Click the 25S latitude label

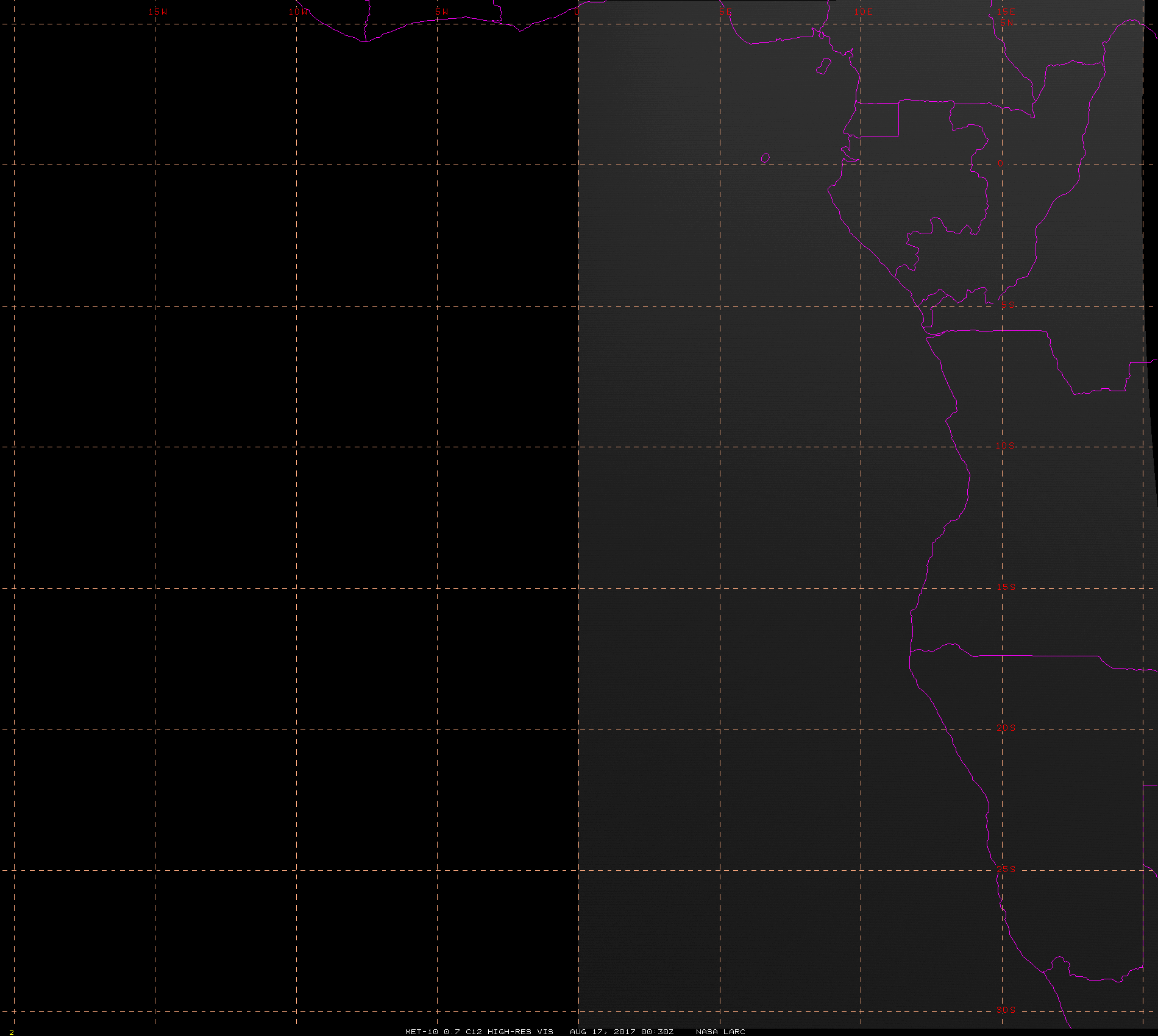1006,869
